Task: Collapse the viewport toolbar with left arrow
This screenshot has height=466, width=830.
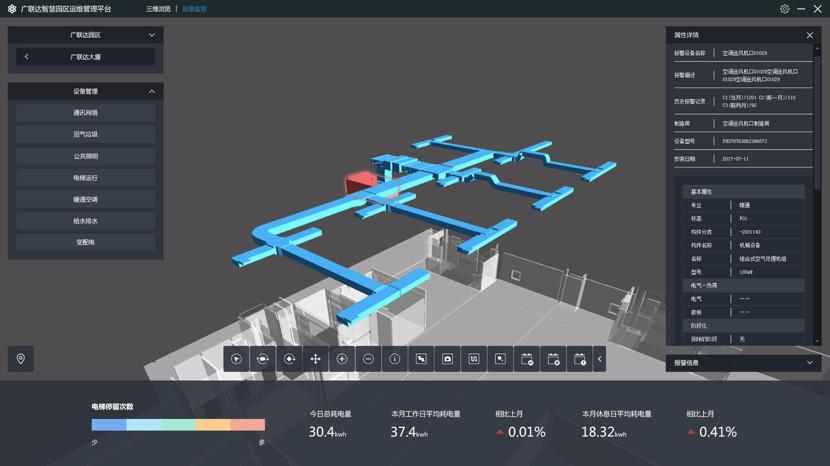Action: (x=600, y=359)
